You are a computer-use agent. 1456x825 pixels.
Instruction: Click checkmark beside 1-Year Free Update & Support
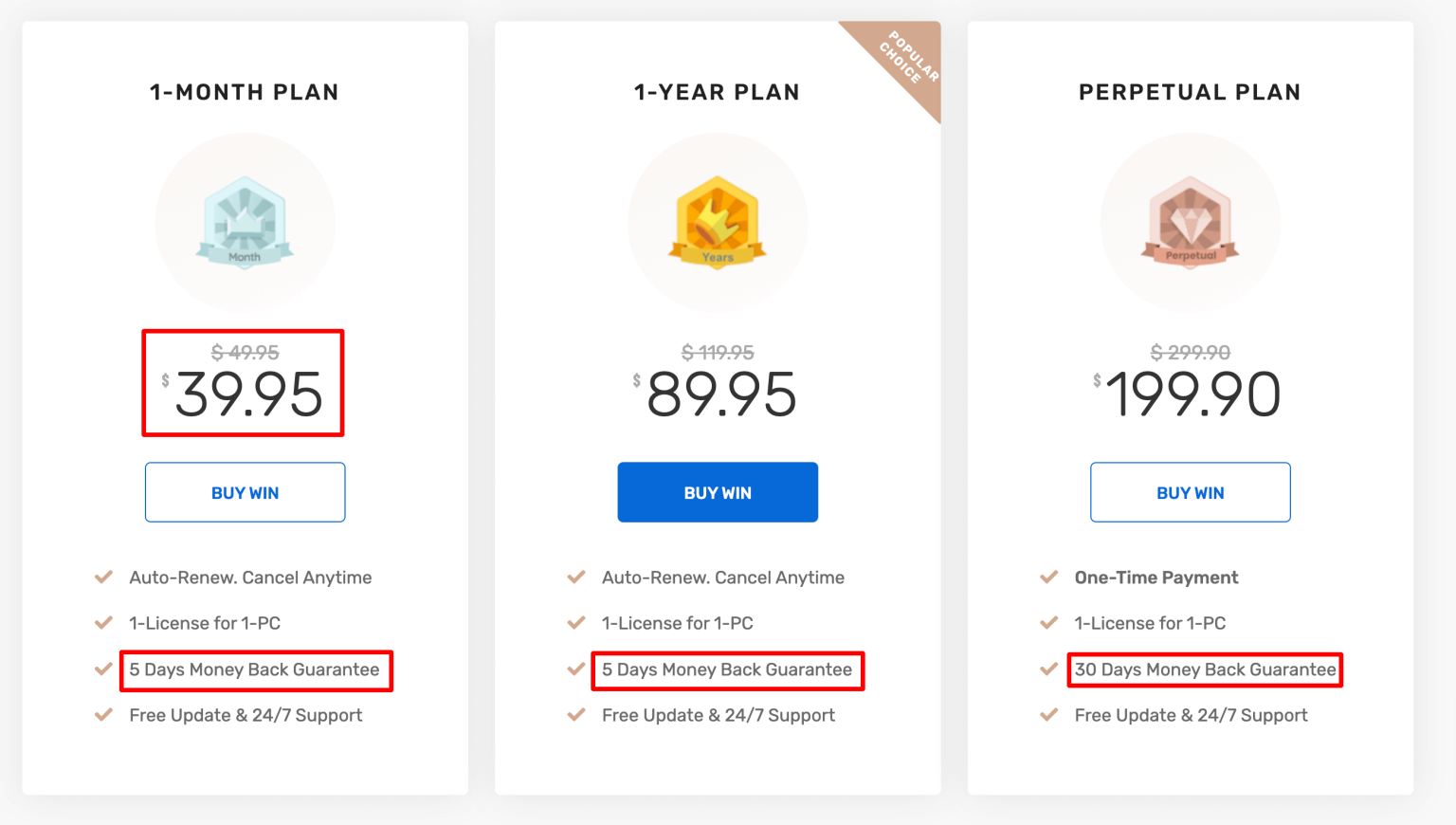pos(576,715)
